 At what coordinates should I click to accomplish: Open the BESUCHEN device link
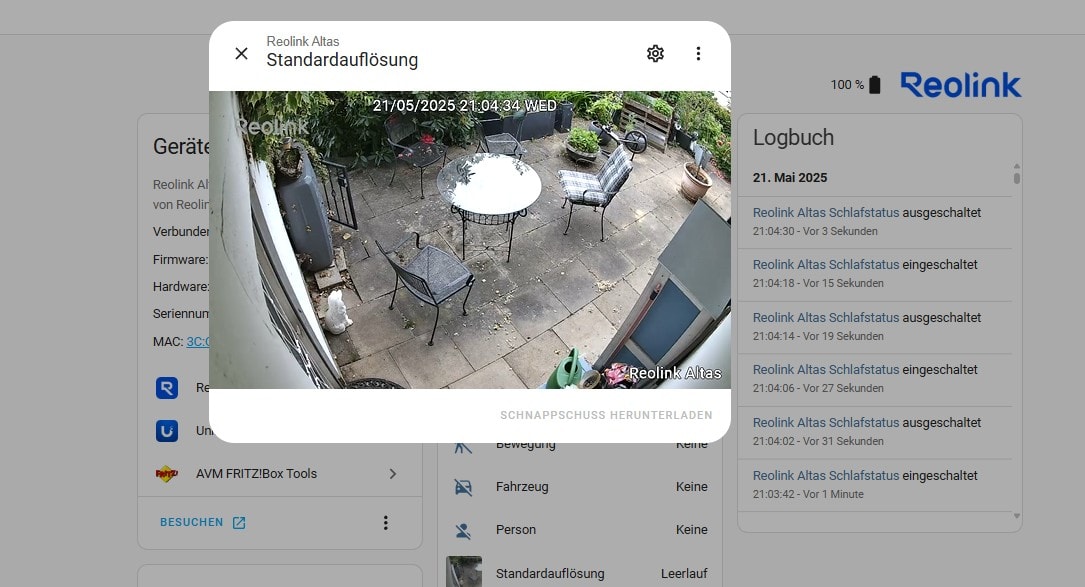[203, 523]
